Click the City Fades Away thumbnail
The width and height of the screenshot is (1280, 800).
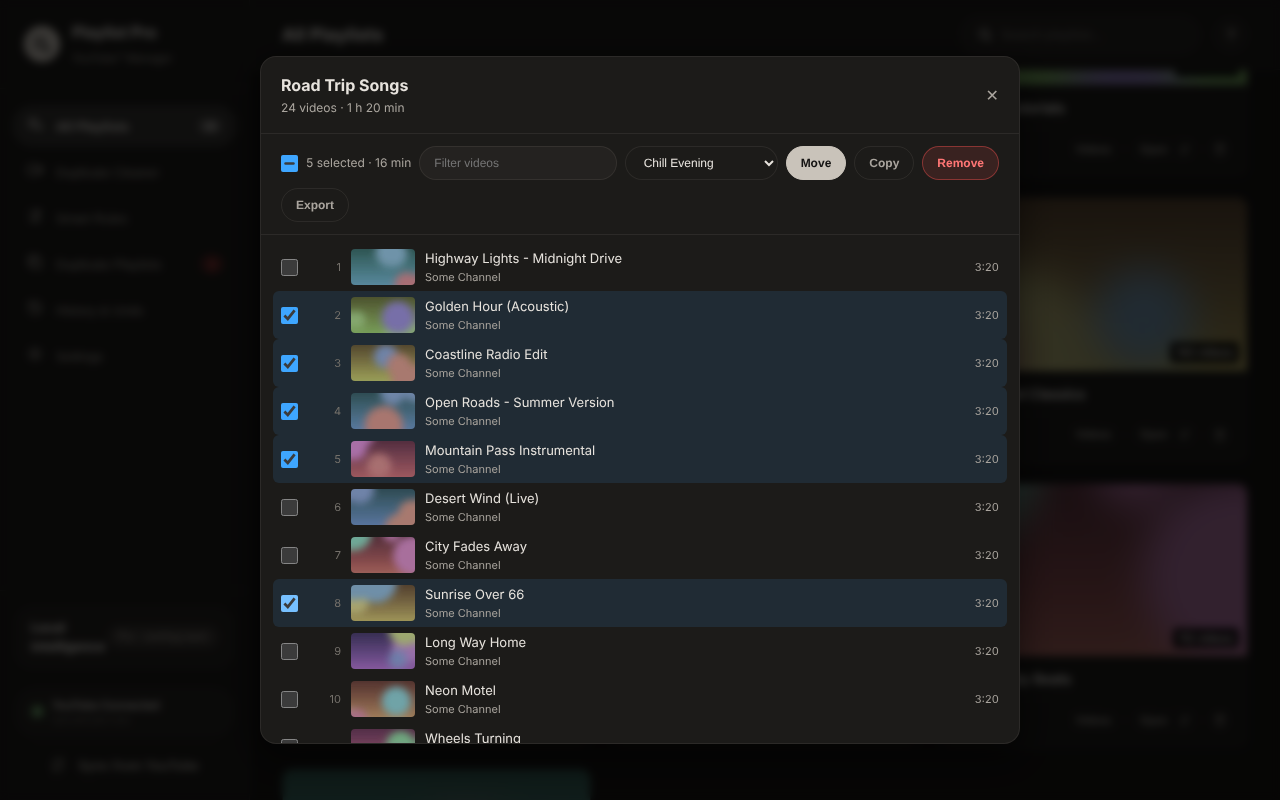[x=383, y=555]
